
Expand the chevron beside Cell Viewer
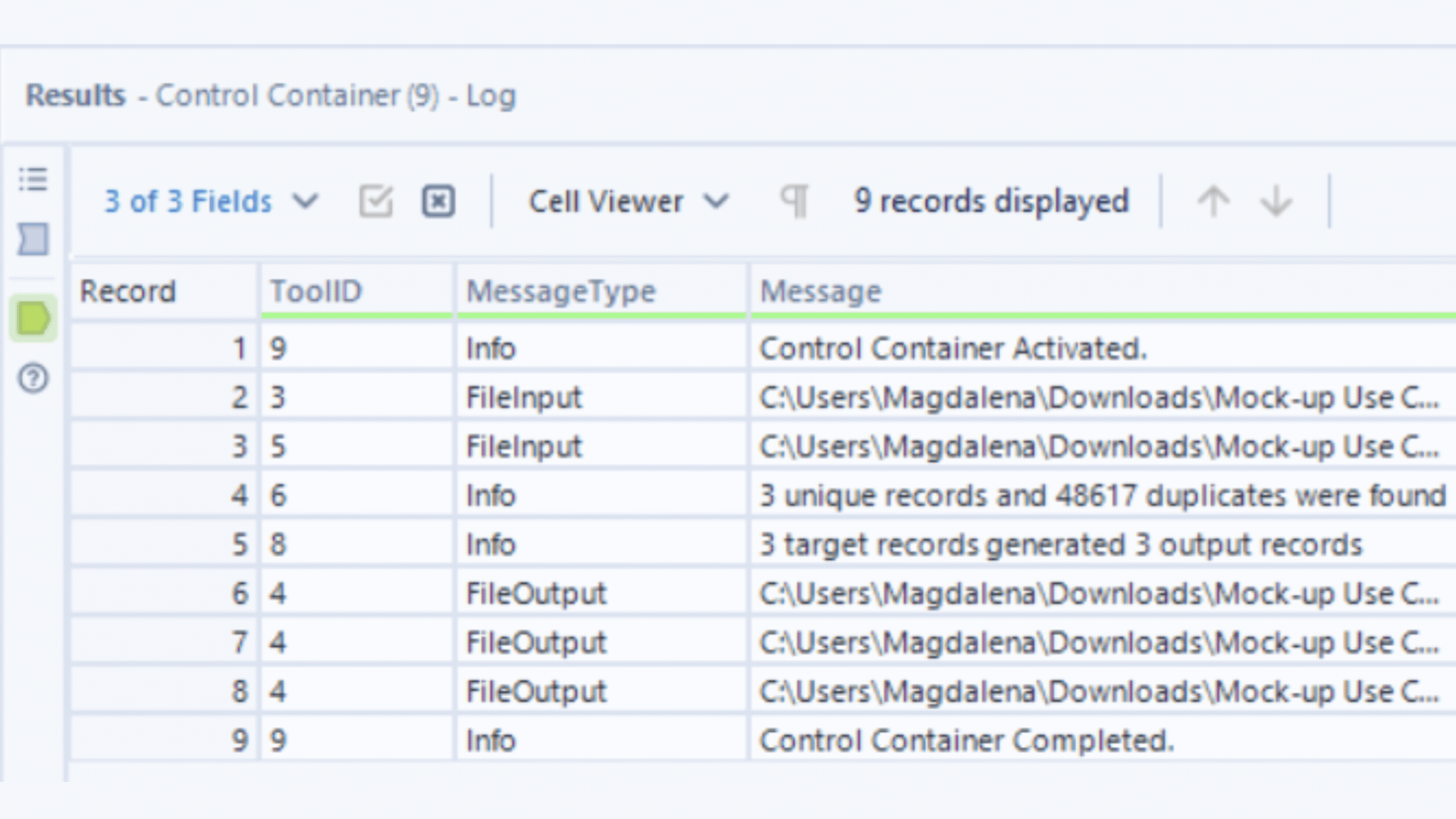(x=716, y=201)
